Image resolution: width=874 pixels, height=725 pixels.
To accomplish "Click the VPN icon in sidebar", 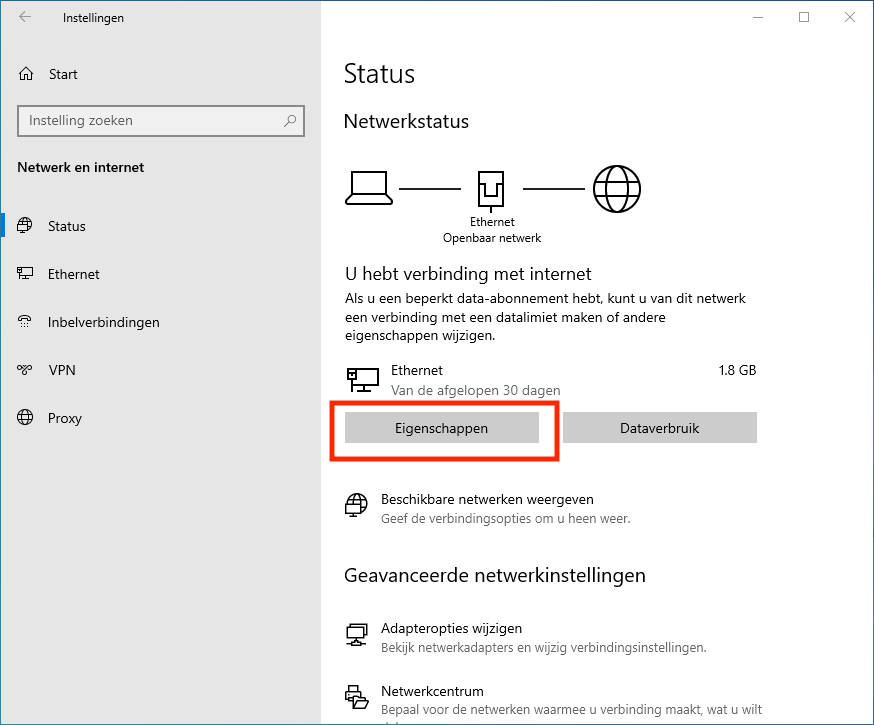I will (26, 370).
